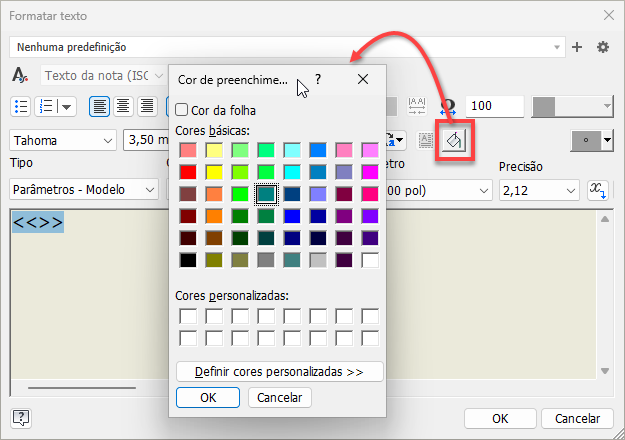Click OK in the color picker dialog

[207, 397]
